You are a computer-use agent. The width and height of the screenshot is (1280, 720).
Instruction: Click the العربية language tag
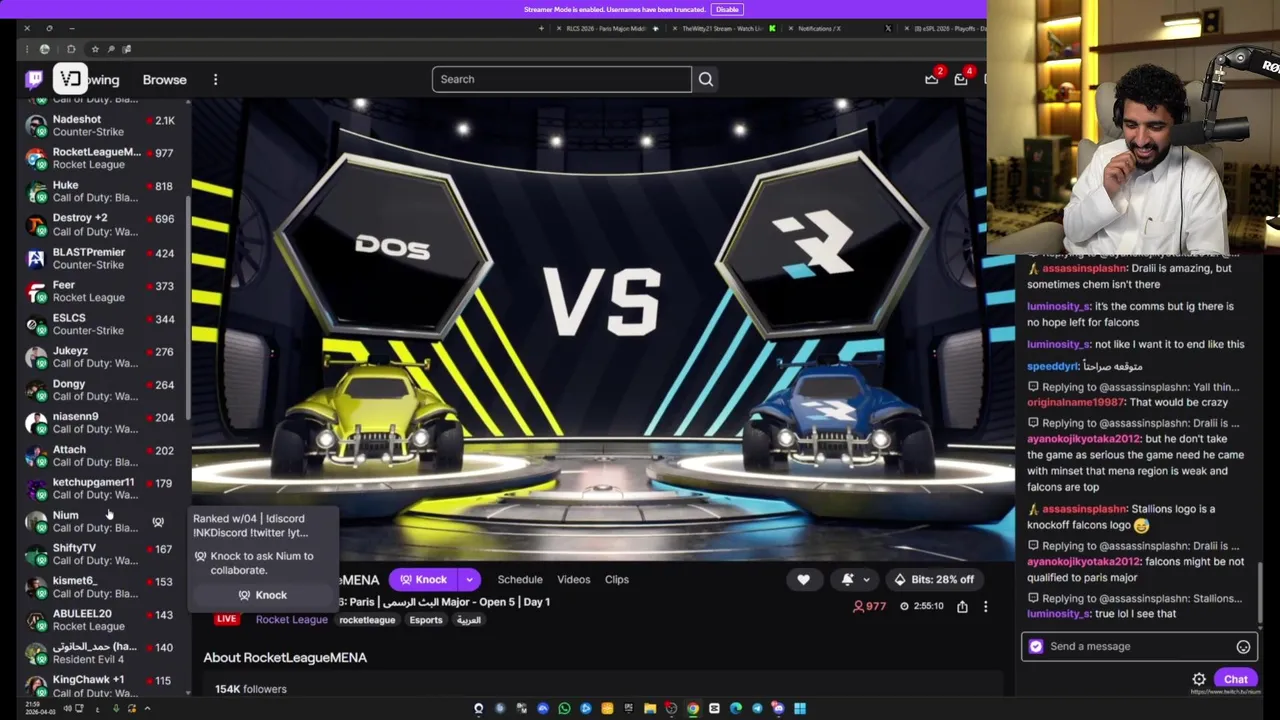click(469, 620)
